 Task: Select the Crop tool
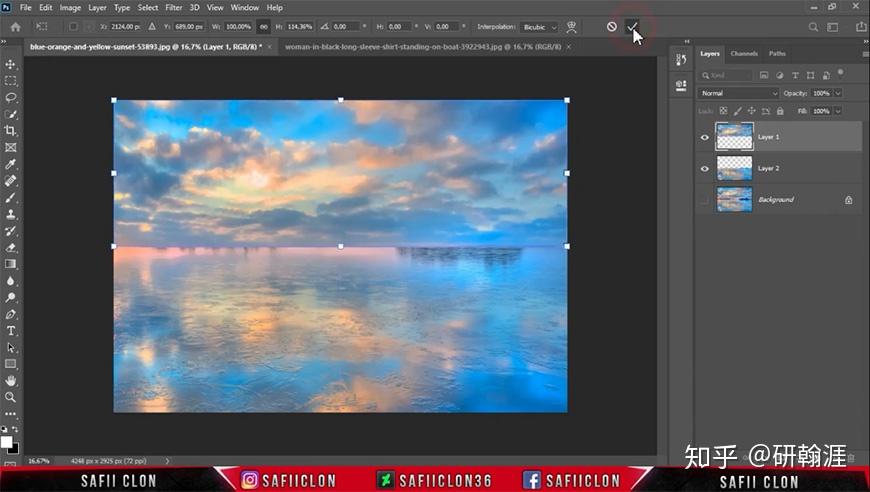(11, 131)
